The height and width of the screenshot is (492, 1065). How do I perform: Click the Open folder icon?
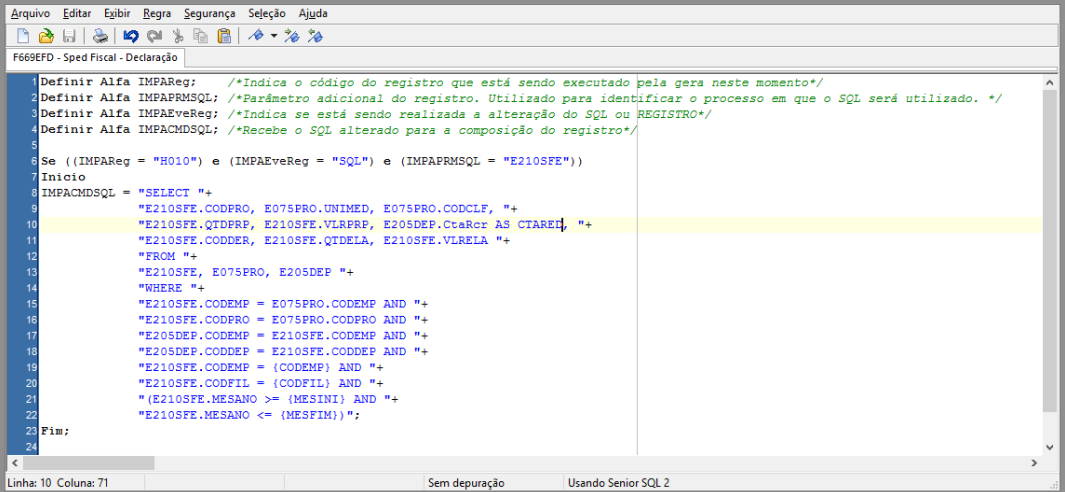[x=45, y=36]
